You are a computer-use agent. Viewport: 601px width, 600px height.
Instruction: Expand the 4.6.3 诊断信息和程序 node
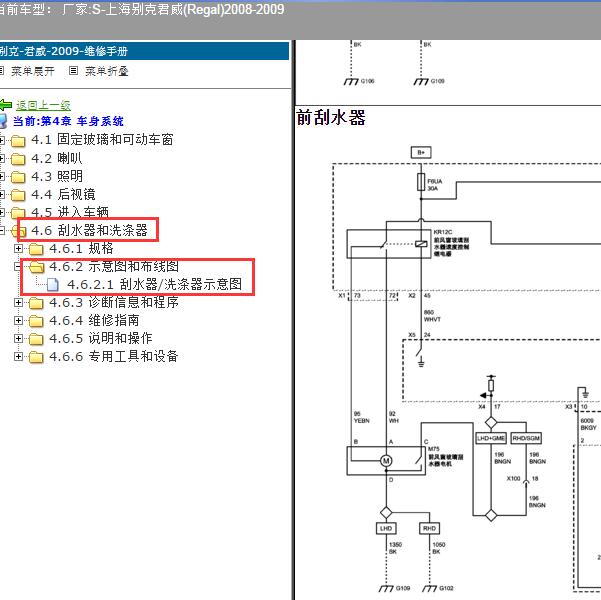coord(18,302)
